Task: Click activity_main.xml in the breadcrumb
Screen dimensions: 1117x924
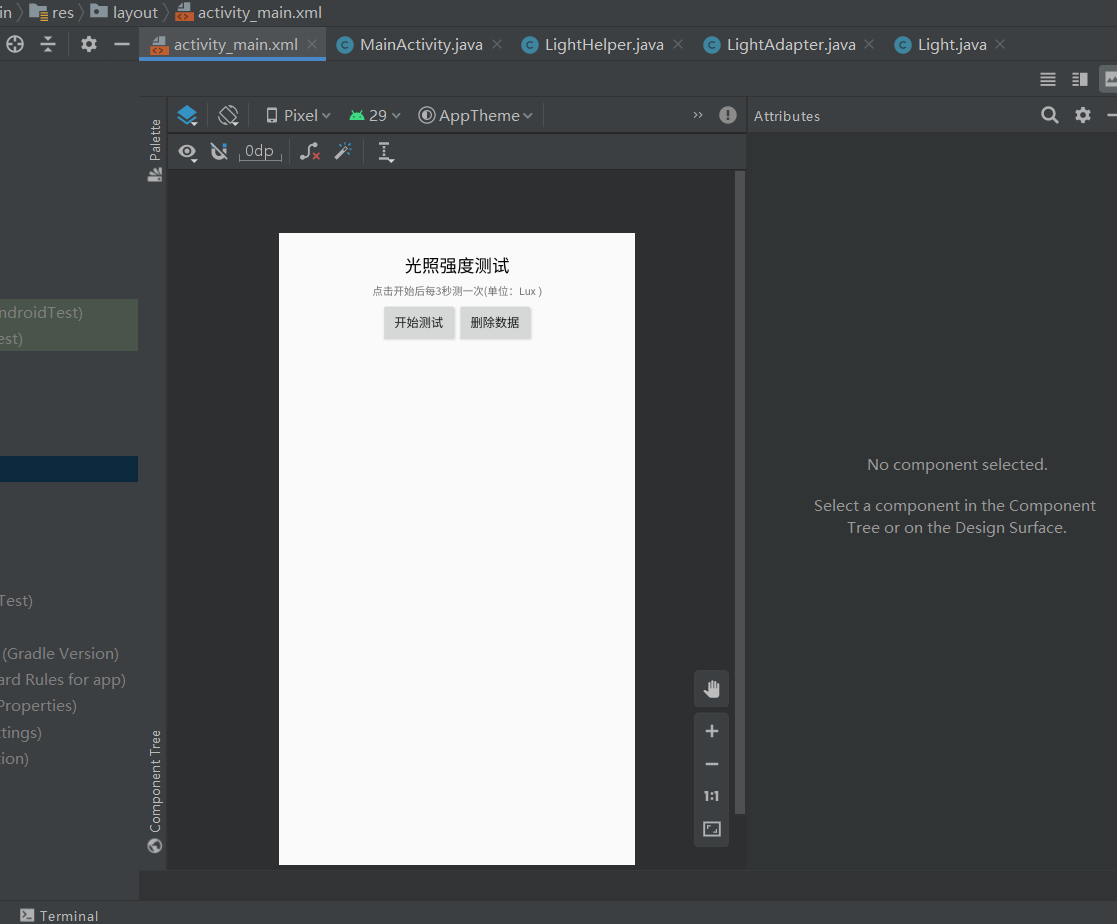Action: [x=249, y=12]
